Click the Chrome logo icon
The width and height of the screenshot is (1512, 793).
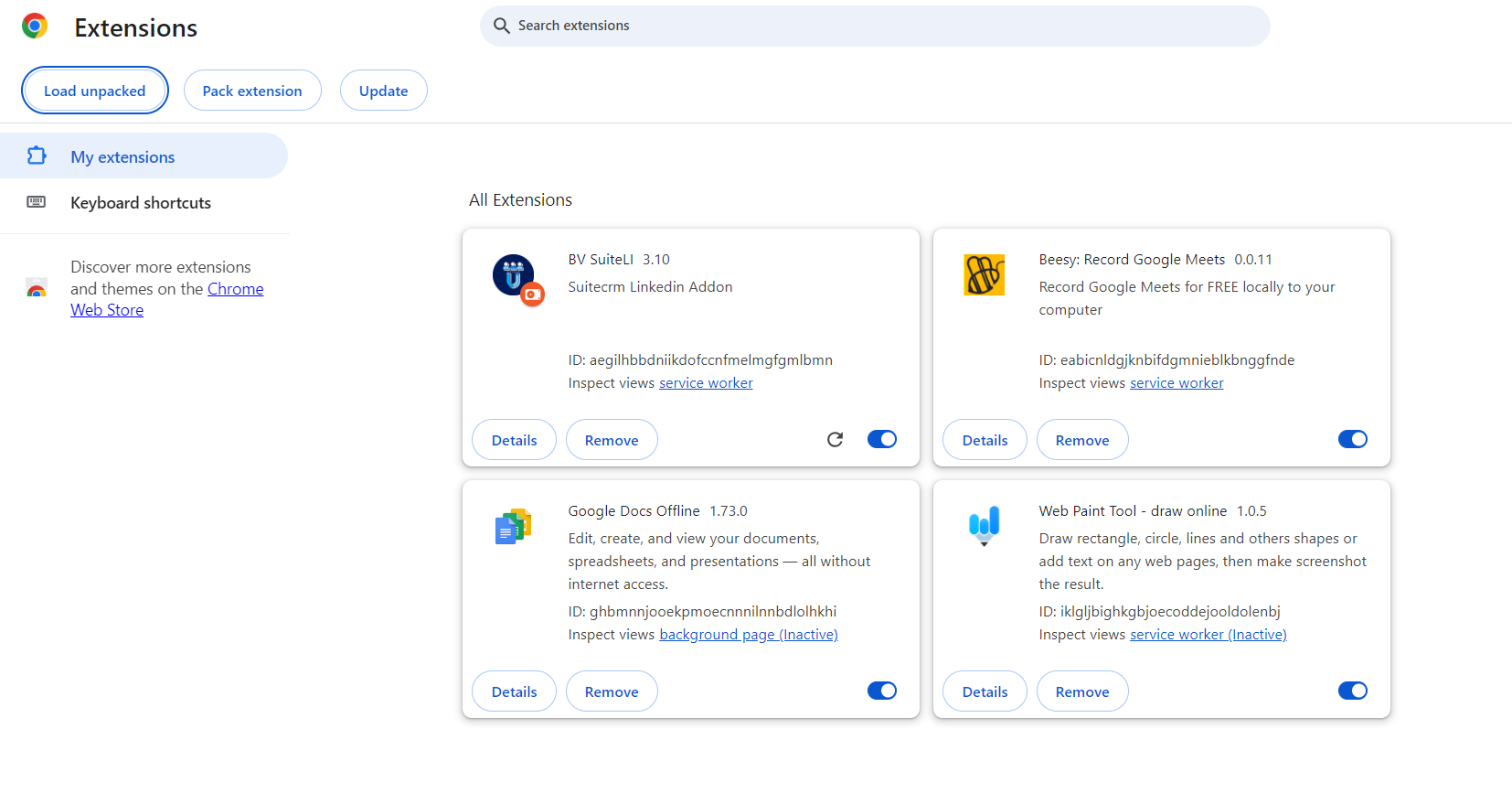point(35,26)
